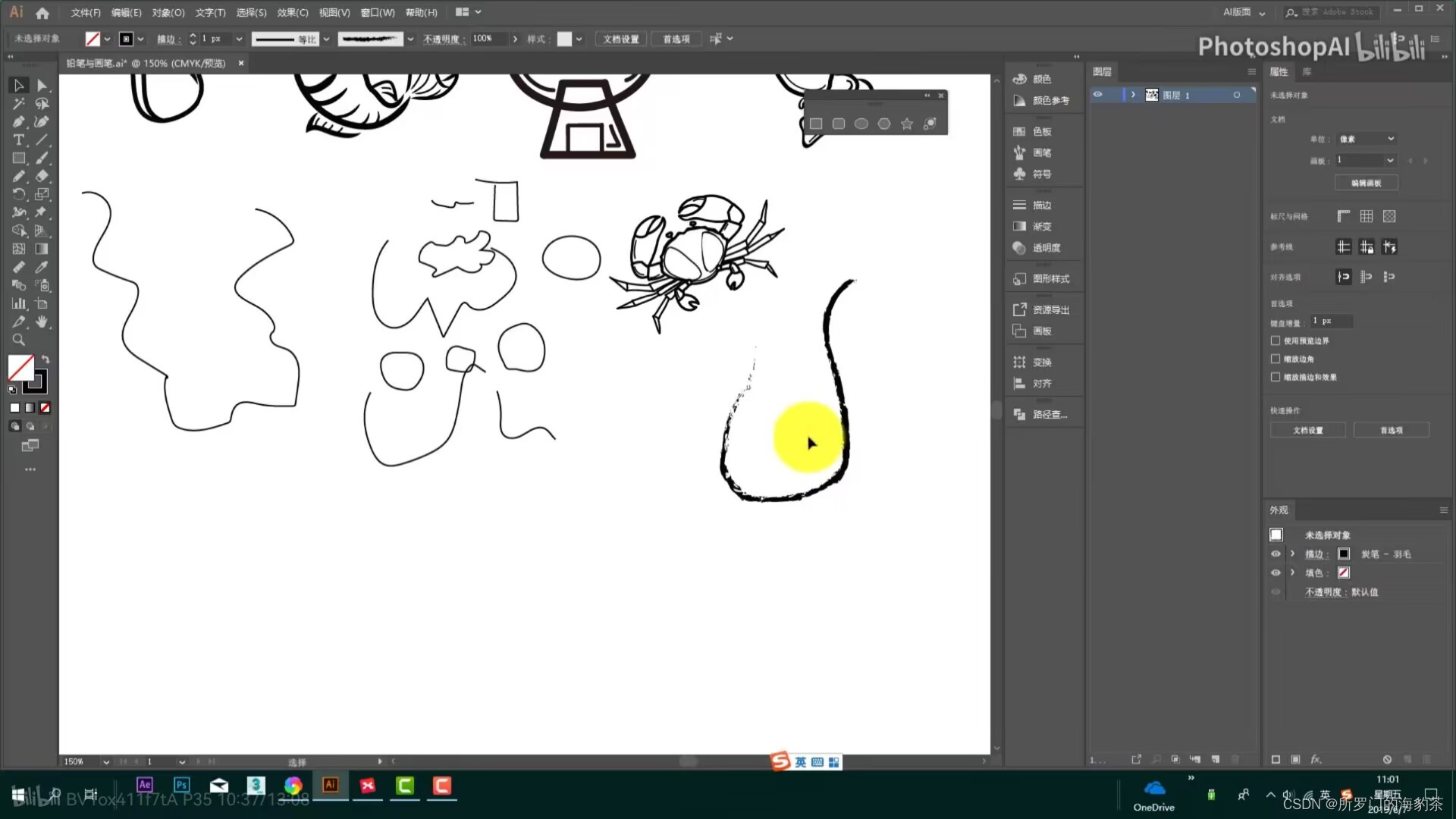Select the Lasso tool

coord(42,104)
